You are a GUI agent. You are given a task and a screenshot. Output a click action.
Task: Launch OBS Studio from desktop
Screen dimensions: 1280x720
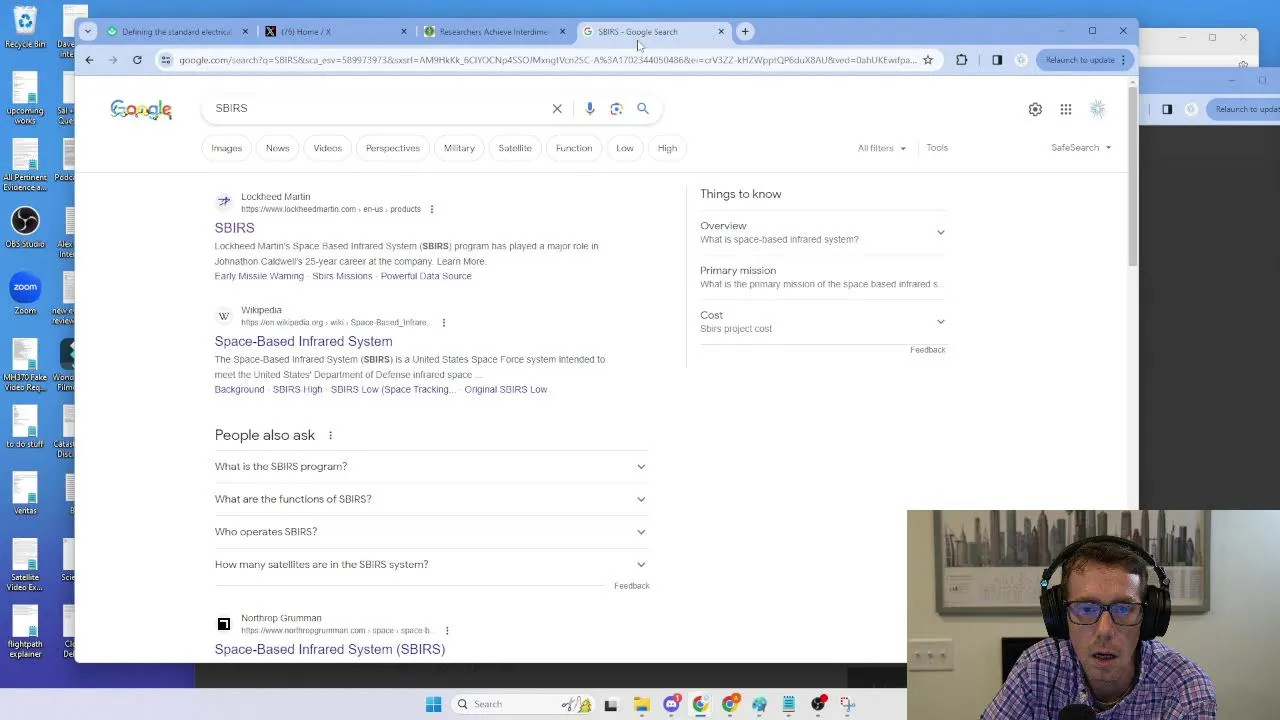click(x=25, y=226)
